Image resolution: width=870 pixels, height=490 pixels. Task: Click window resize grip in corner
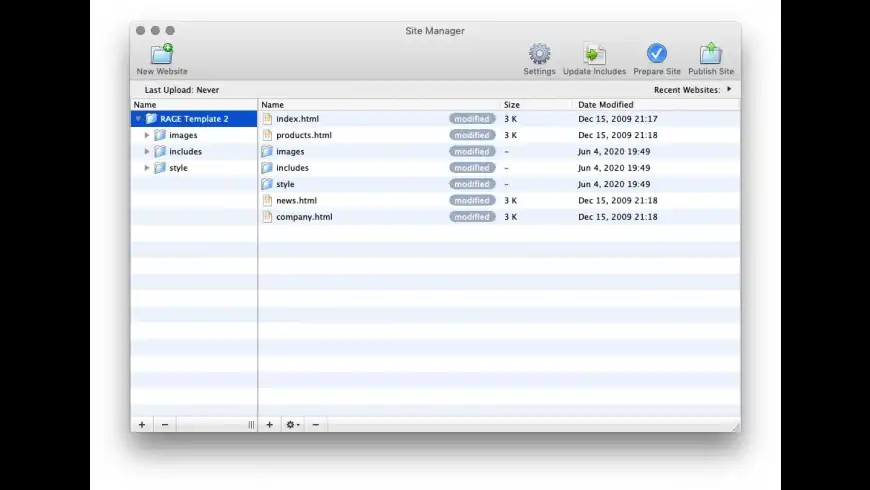click(x=736, y=427)
